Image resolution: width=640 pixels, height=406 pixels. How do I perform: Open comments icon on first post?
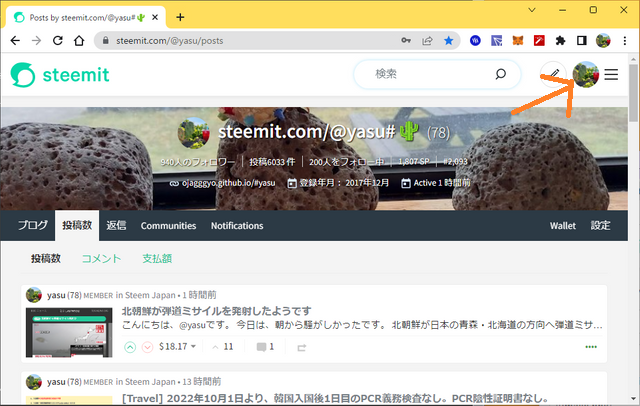261,347
